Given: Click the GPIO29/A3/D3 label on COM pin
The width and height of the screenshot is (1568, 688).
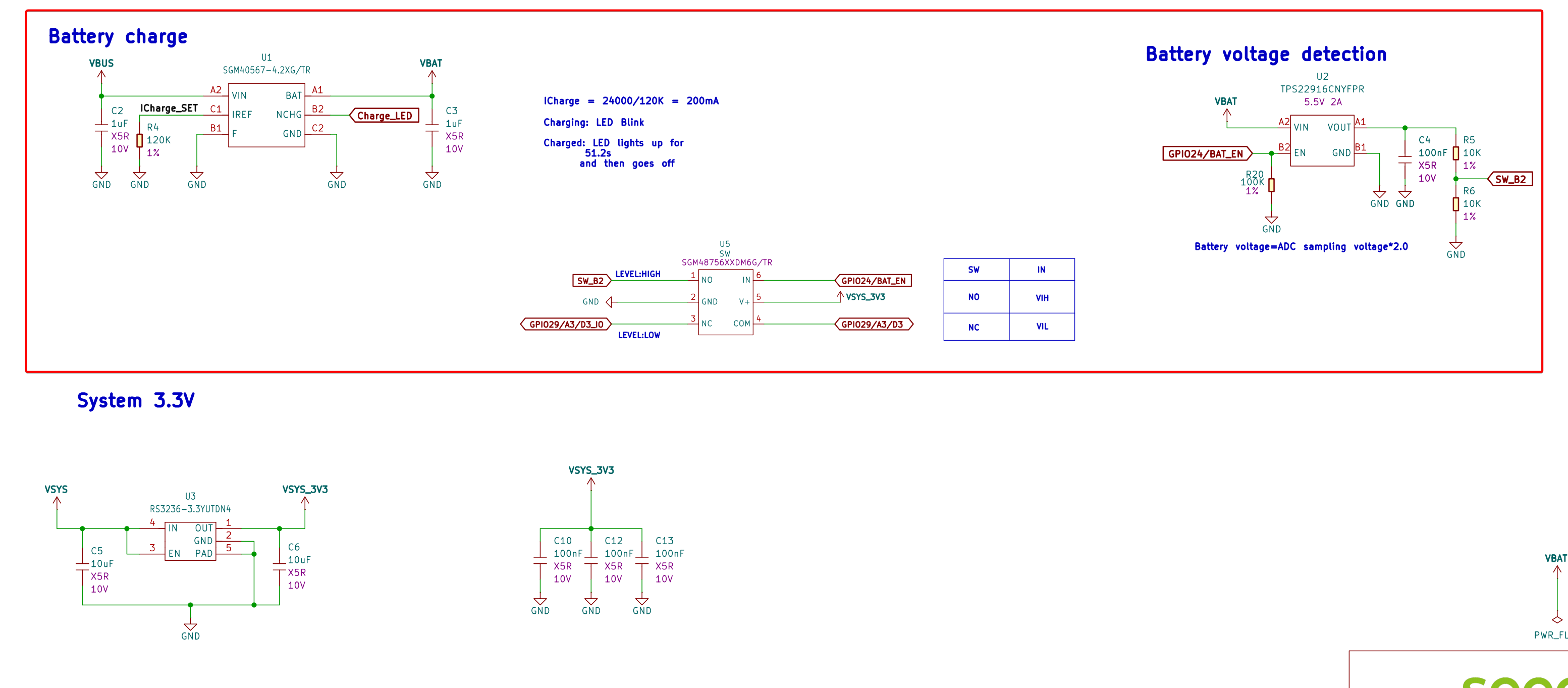Looking at the screenshot, I should coord(874,325).
